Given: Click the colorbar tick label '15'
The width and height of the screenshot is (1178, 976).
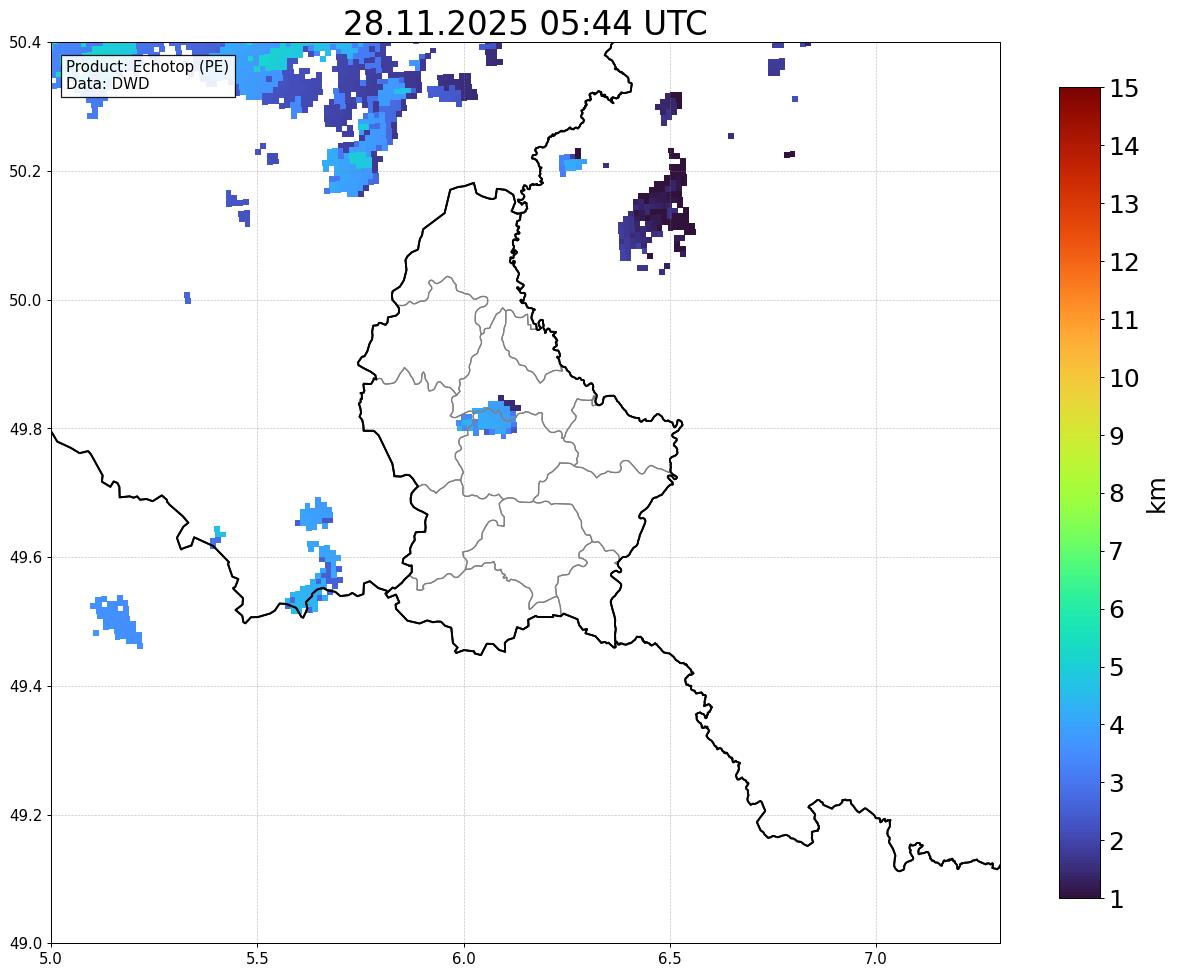Looking at the screenshot, I should click(1124, 89).
